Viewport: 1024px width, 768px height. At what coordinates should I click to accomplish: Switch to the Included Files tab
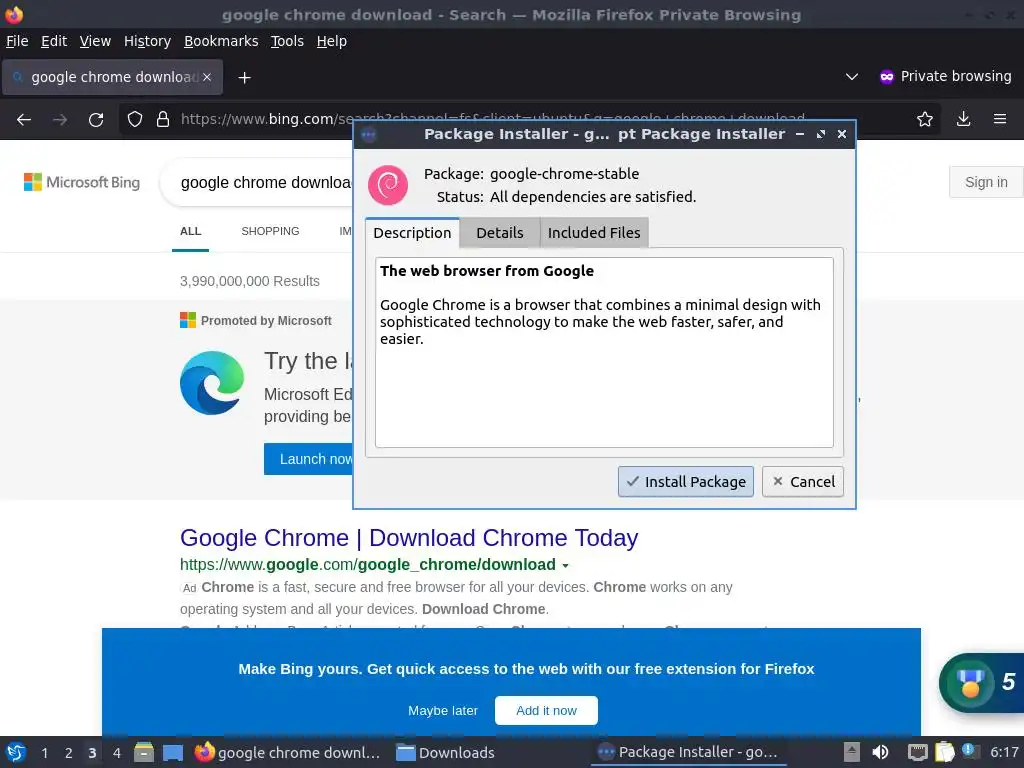594,233
